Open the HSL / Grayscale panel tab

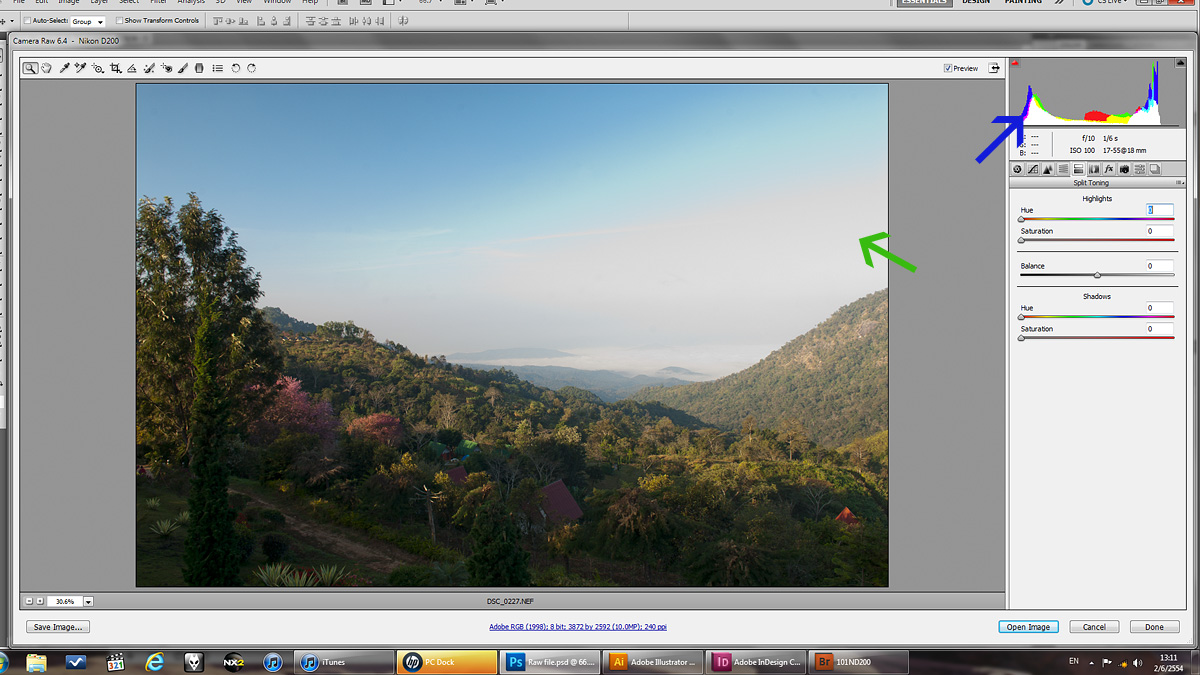pos(1063,169)
